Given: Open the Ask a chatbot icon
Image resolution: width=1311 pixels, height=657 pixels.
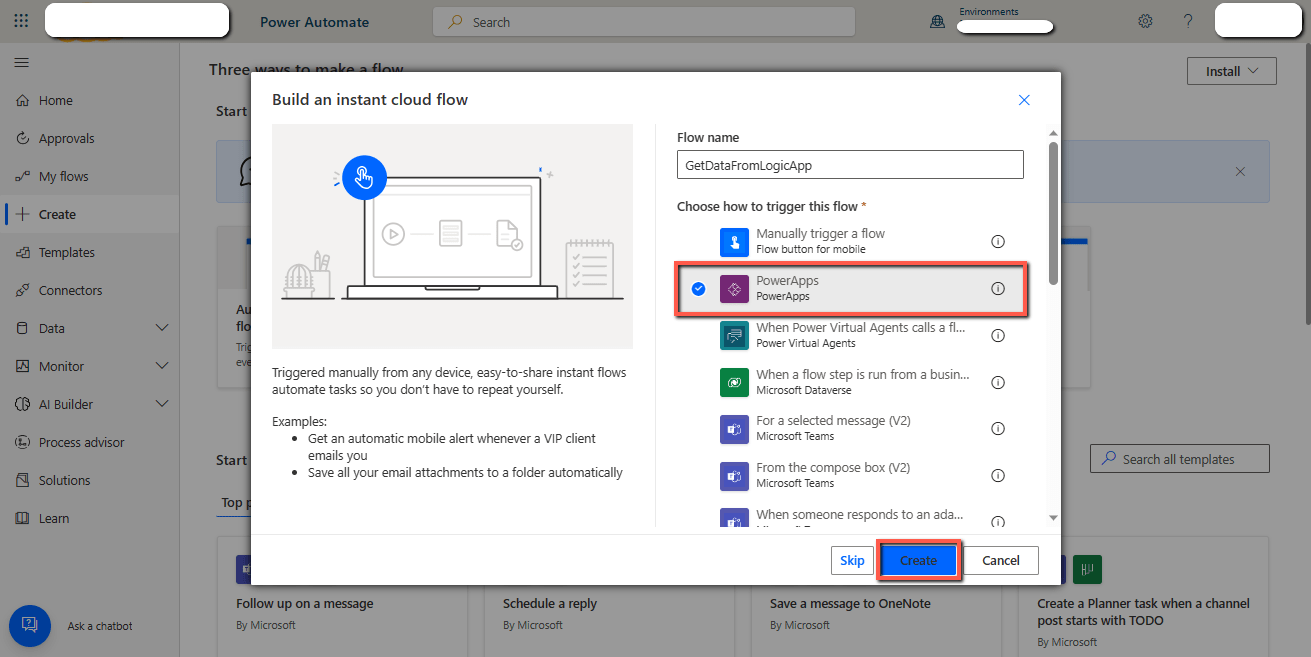Looking at the screenshot, I should (x=30, y=625).
